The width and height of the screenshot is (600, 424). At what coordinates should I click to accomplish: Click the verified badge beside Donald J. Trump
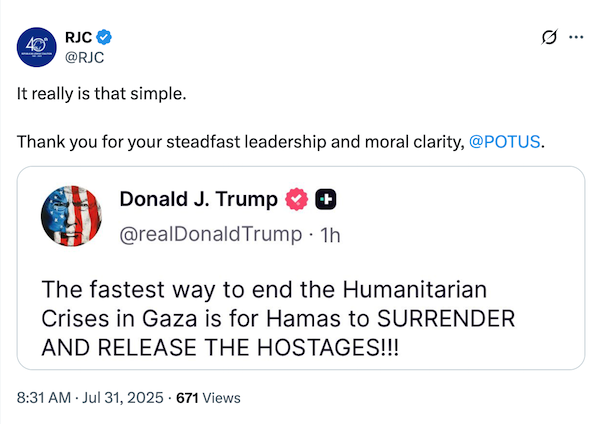tap(297, 200)
